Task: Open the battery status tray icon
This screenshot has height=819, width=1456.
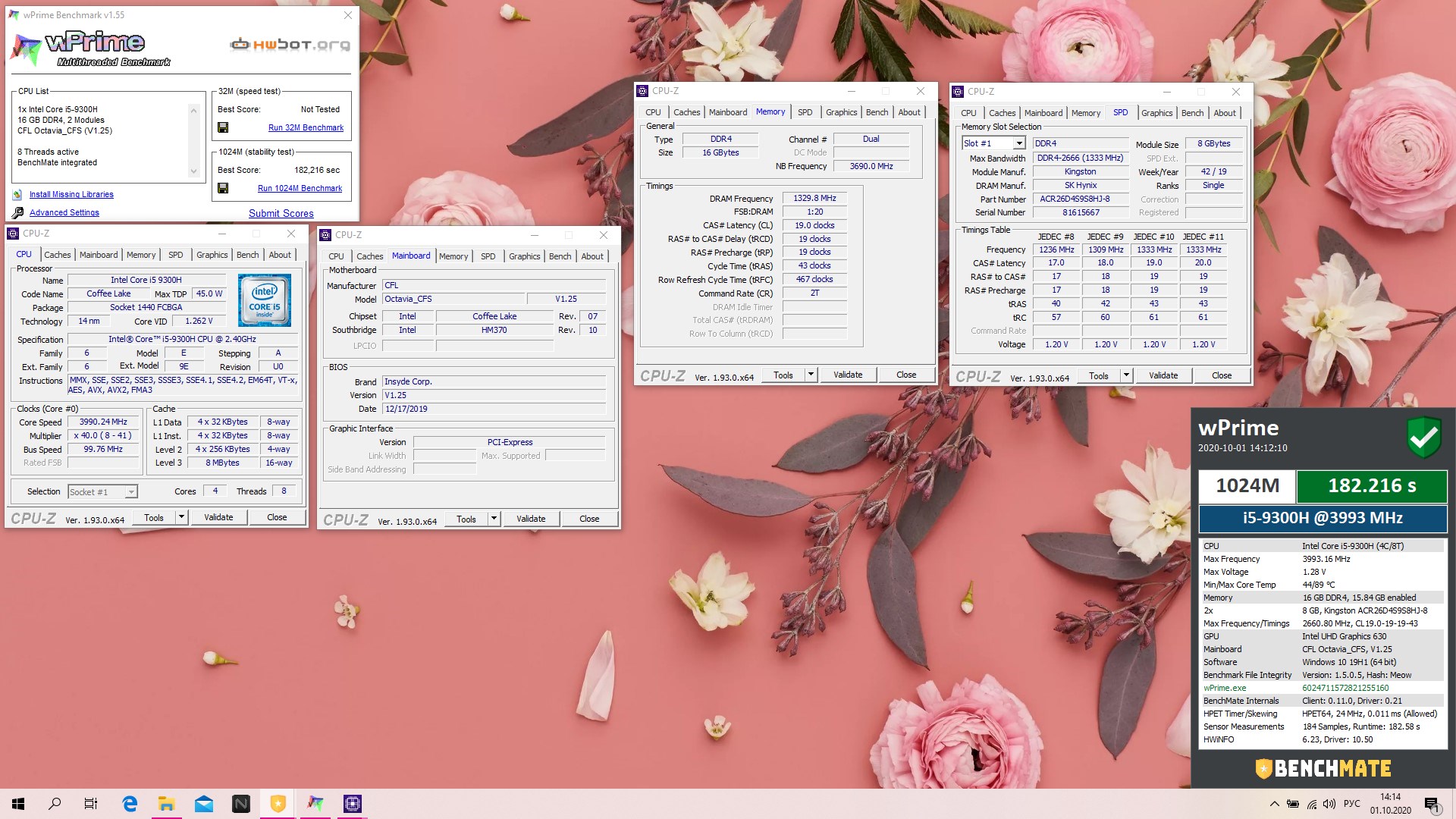Action: [x=1292, y=804]
